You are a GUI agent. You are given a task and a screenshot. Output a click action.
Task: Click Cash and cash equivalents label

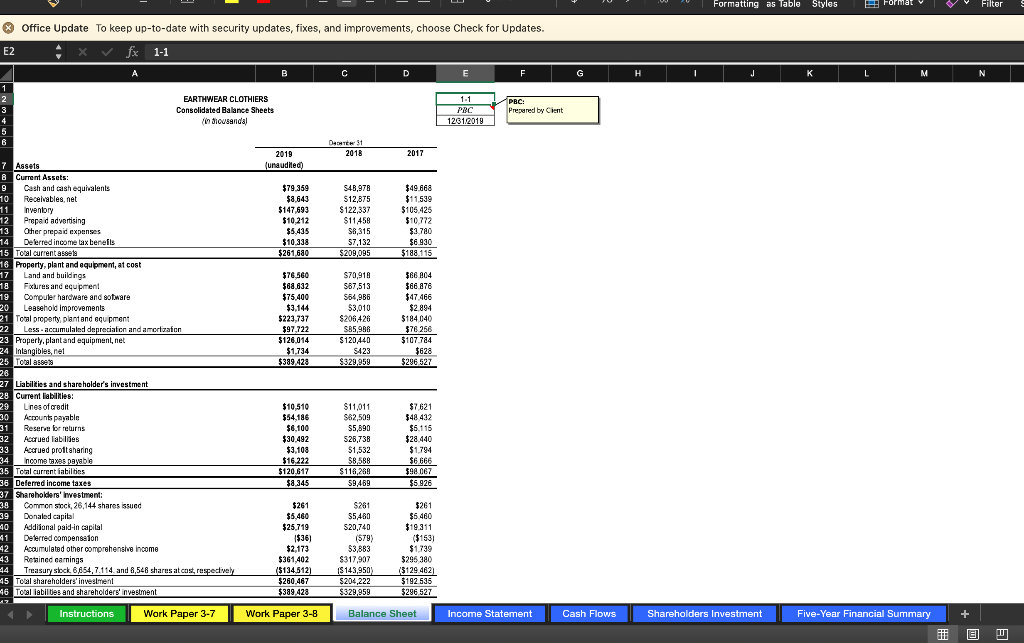(x=67, y=188)
